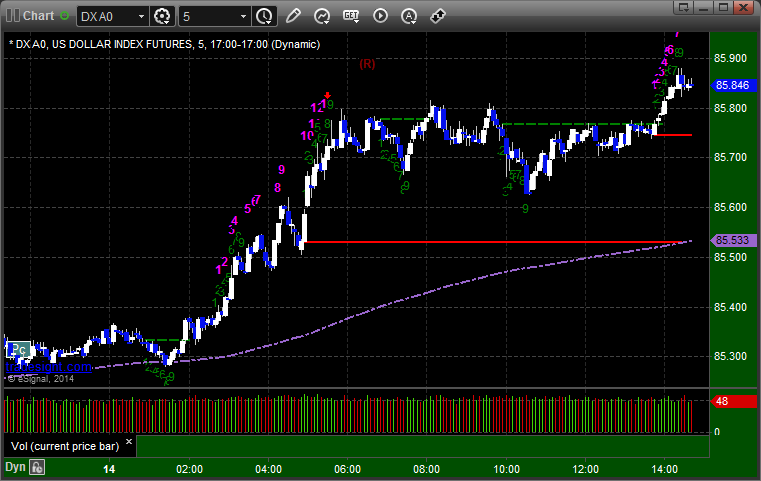Close the Vol study panel tab
The height and width of the screenshot is (481, 761).
pos(129,442)
